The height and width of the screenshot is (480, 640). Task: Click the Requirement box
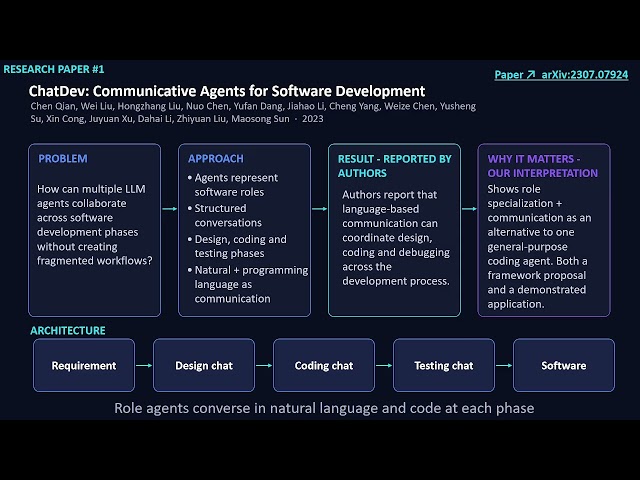pyautogui.click(x=84, y=365)
